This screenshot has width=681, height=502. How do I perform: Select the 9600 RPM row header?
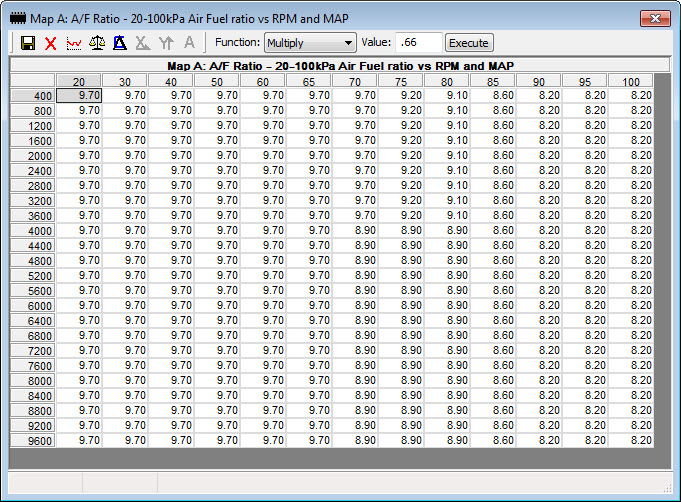pyautogui.click(x=33, y=441)
